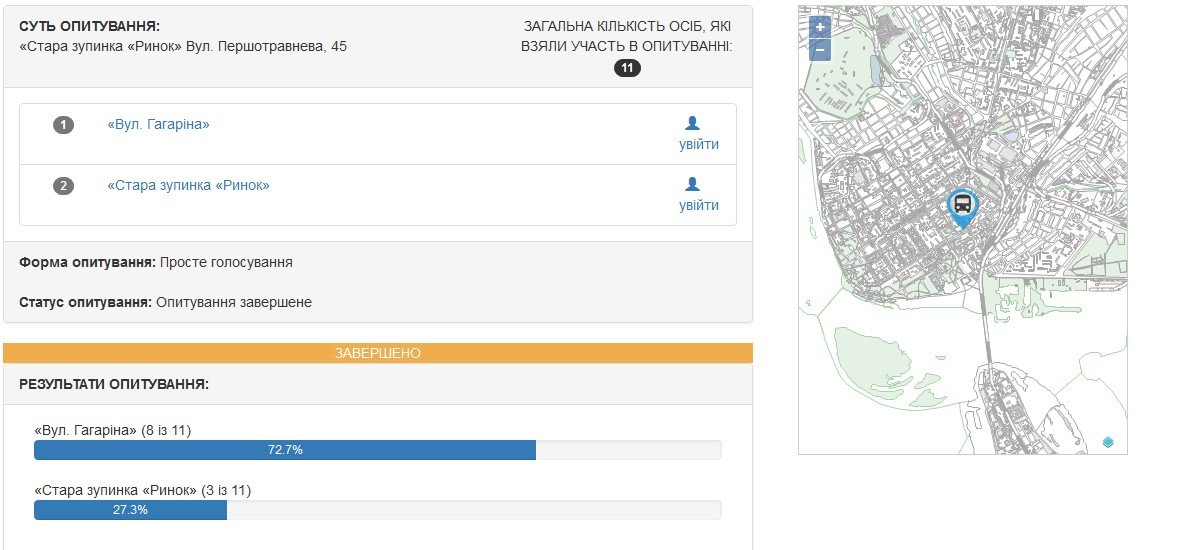The height and width of the screenshot is (550, 1186).
Task: Click the number 1 option badge
Action: point(63,125)
